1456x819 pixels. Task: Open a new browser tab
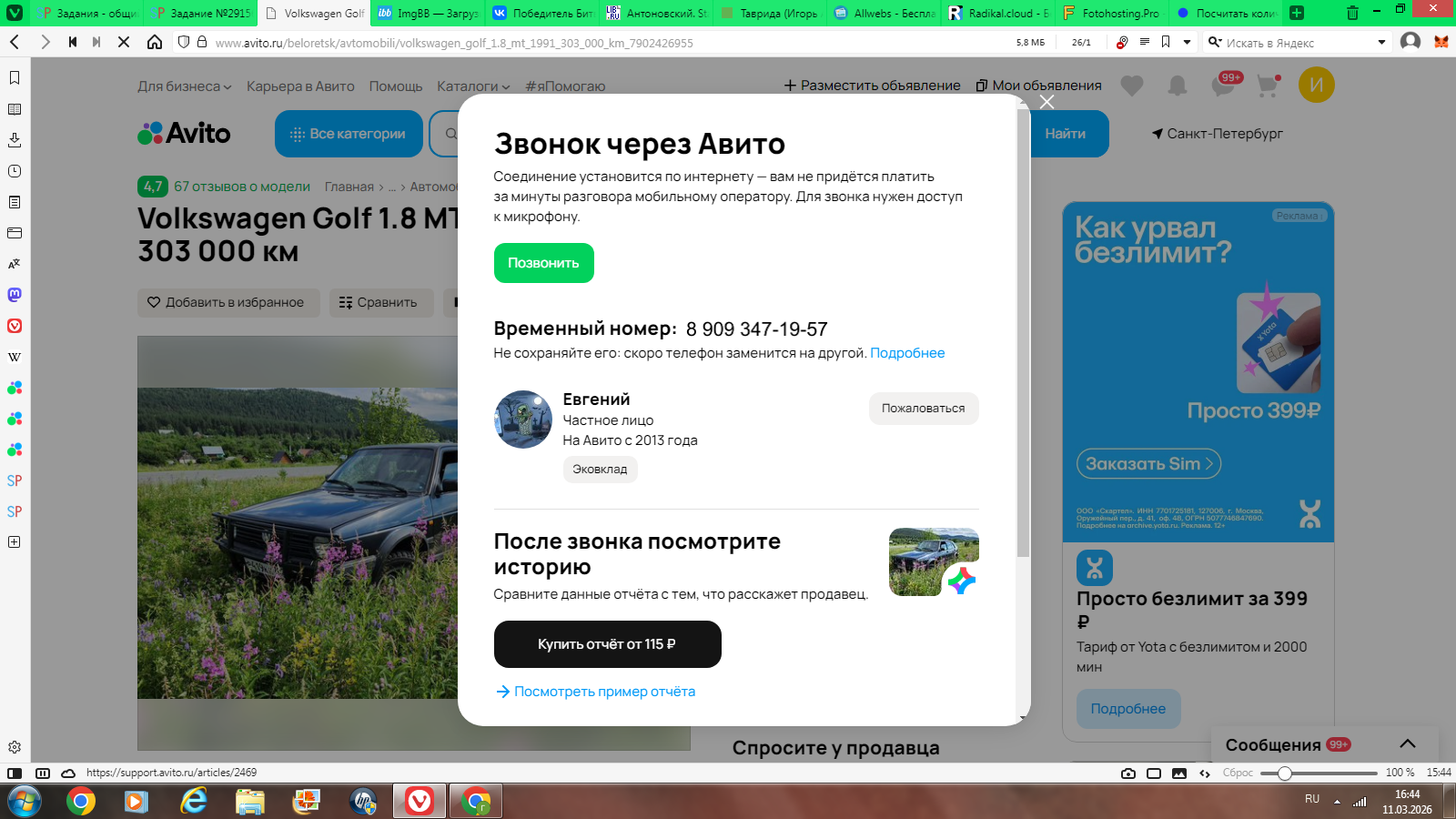coord(1297,13)
